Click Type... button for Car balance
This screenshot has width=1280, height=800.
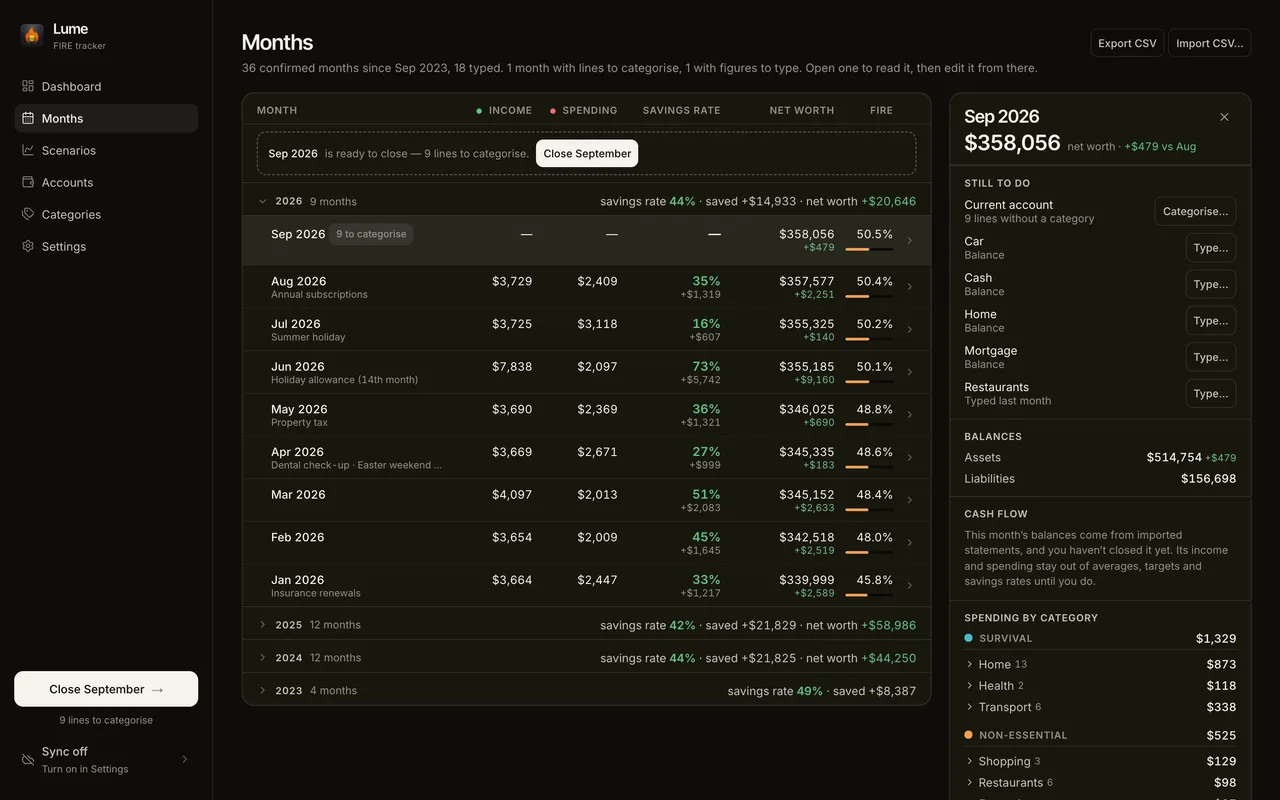[x=1211, y=248]
